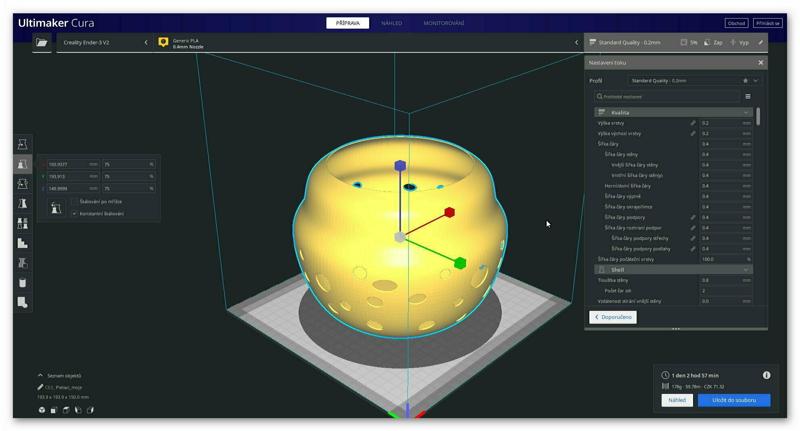Select the Mirror tool in left toolbar
The width and height of the screenshot is (800, 431).
[22, 204]
